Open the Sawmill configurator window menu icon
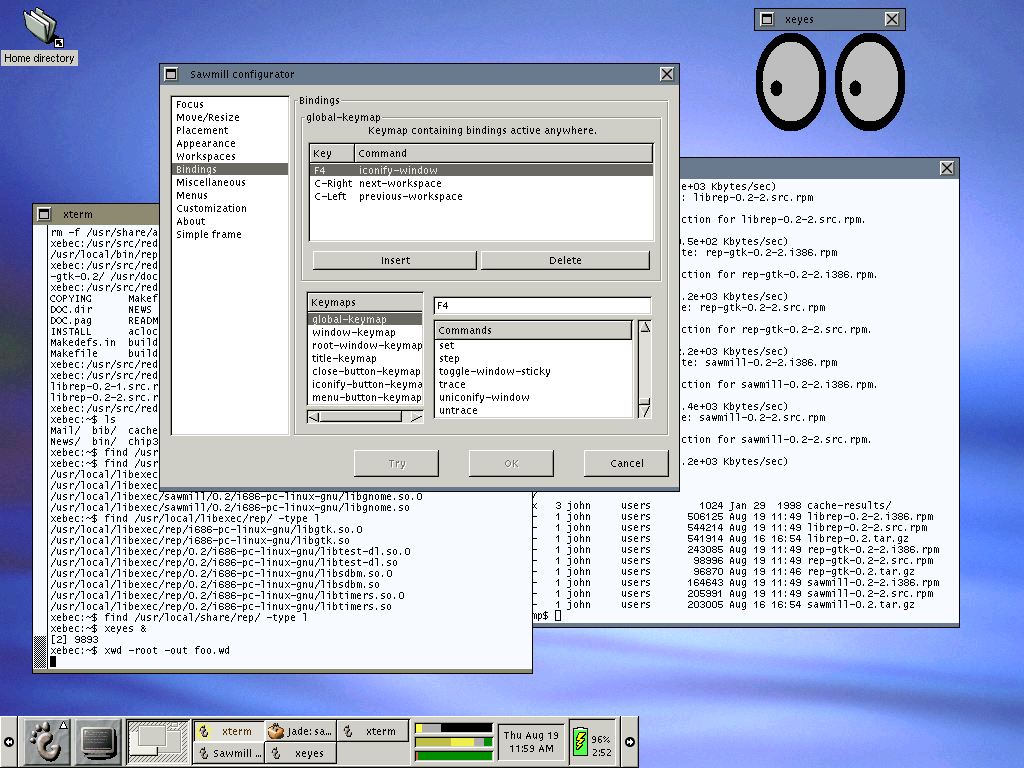1024x768 pixels. coord(171,74)
